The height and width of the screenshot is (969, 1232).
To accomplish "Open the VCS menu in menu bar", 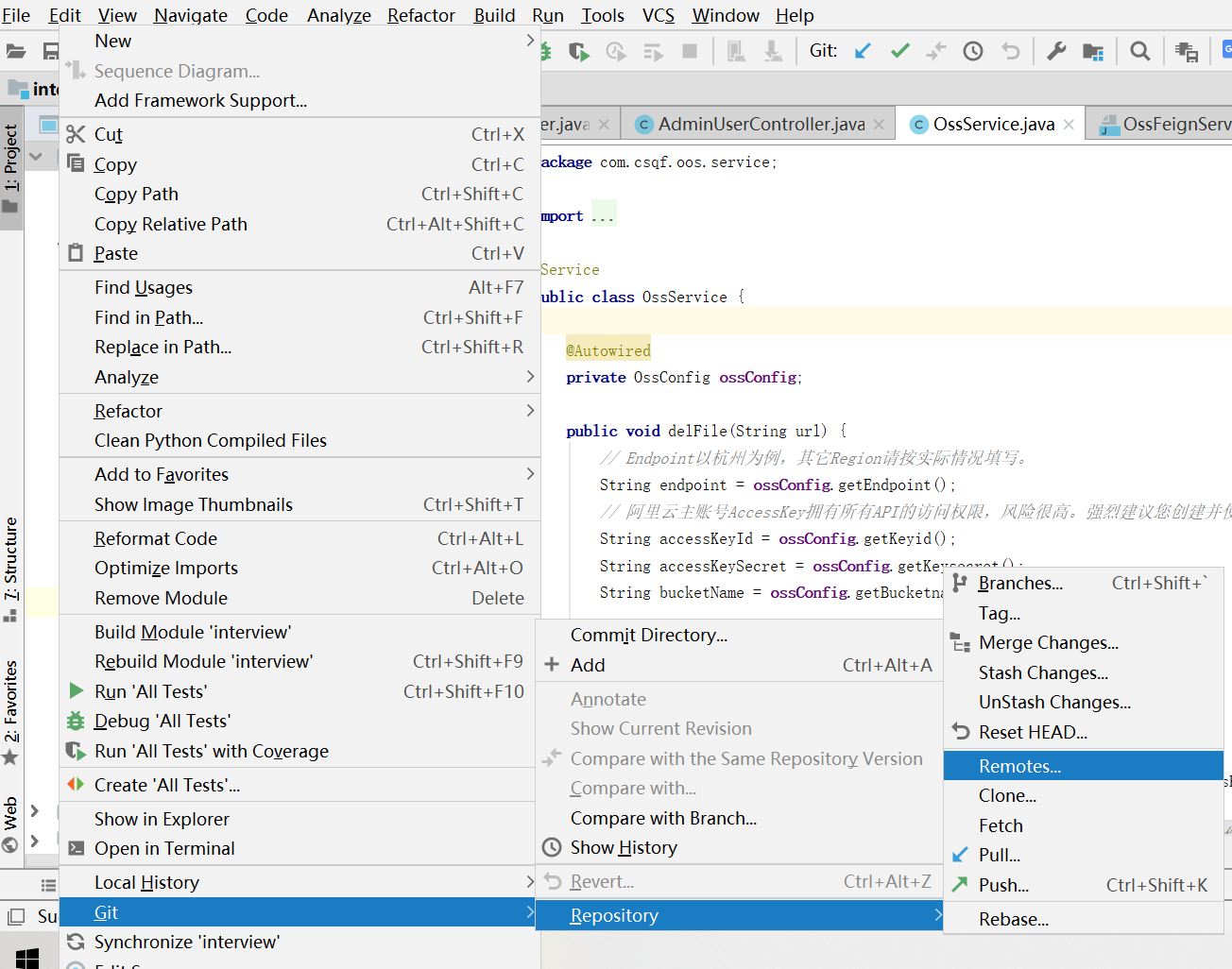I will point(659,15).
